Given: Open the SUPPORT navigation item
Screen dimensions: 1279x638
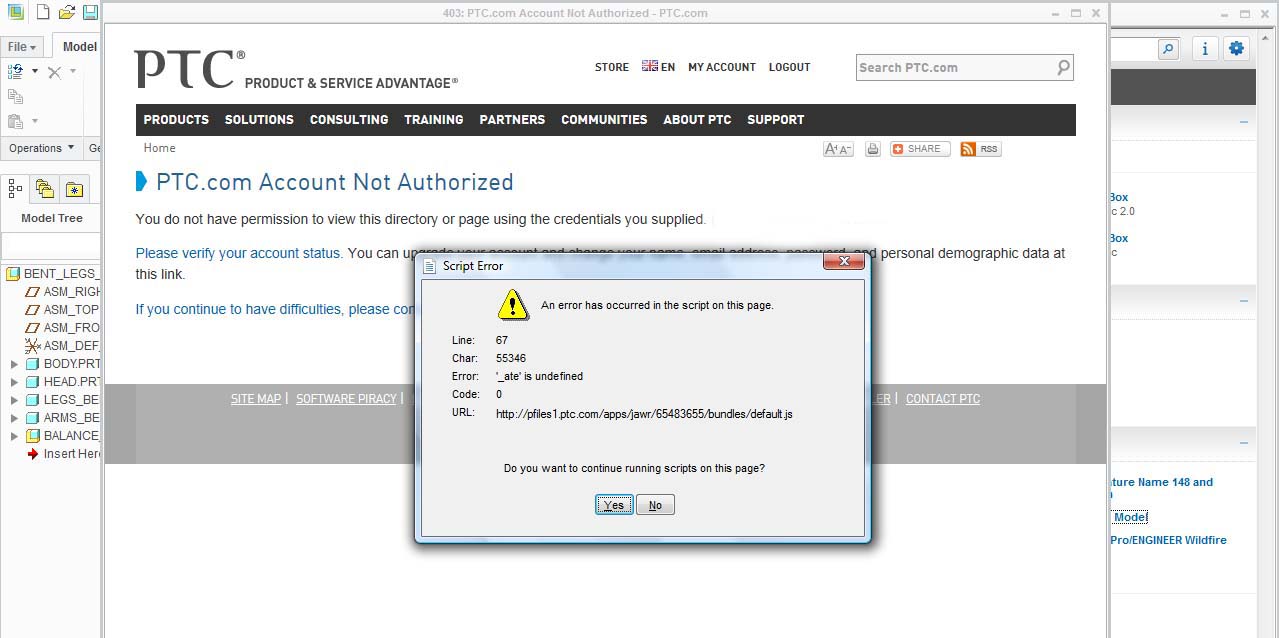Looking at the screenshot, I should pos(776,119).
